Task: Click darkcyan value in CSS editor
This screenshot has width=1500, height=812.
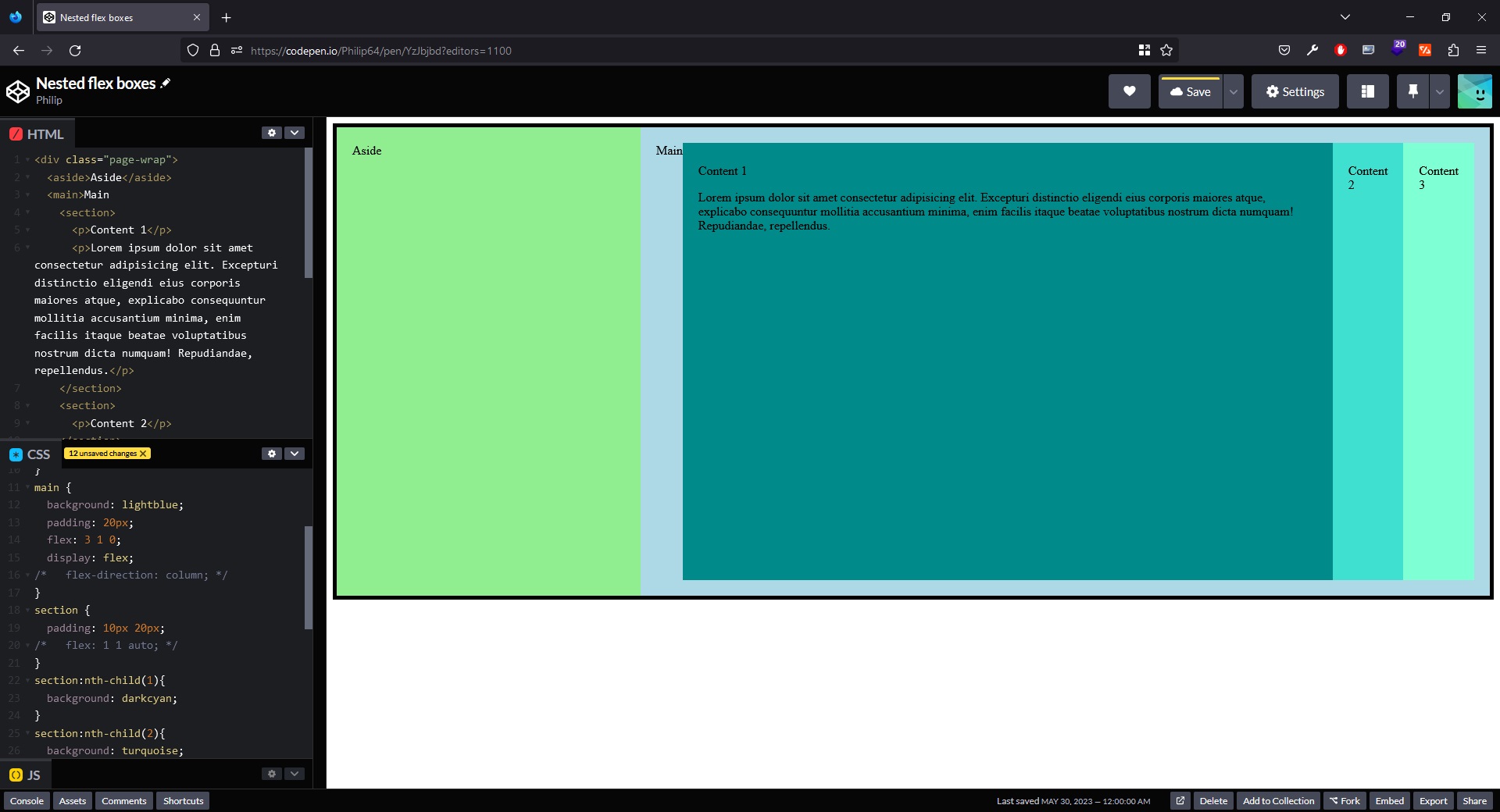Action: (147, 699)
